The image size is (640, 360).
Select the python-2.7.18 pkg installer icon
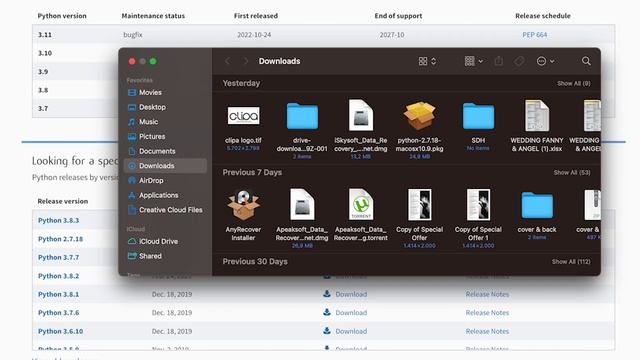tap(420, 116)
